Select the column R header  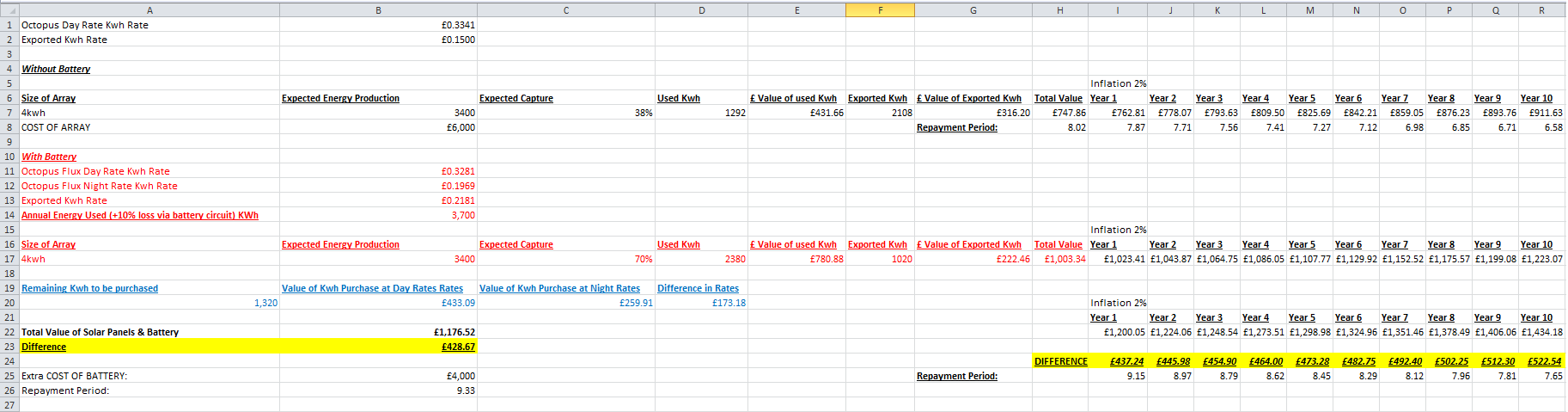(1541, 10)
